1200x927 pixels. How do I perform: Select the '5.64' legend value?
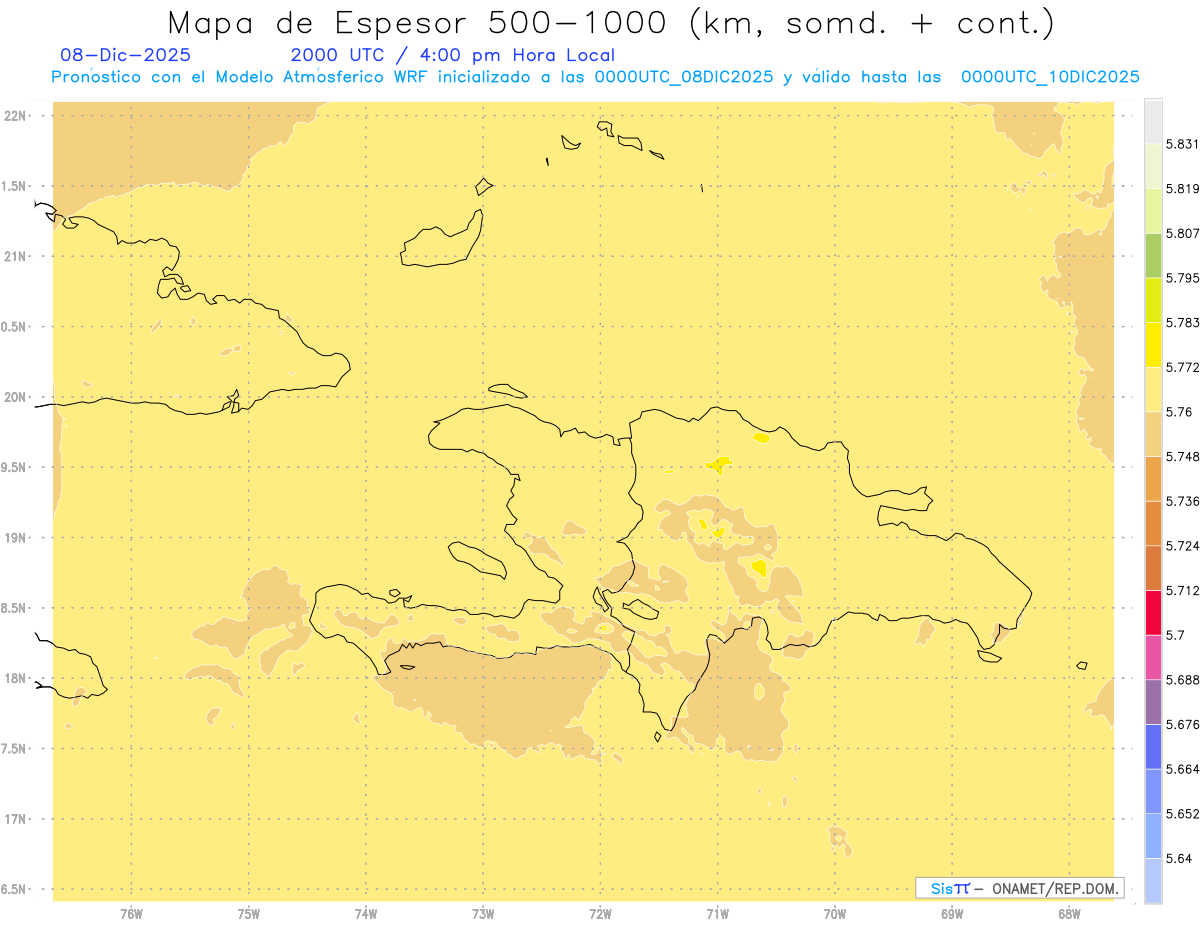tap(1179, 858)
